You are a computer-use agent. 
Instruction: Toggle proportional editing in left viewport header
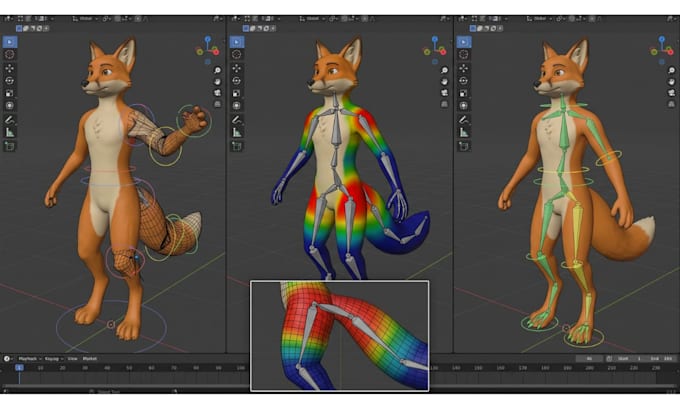[138, 19]
